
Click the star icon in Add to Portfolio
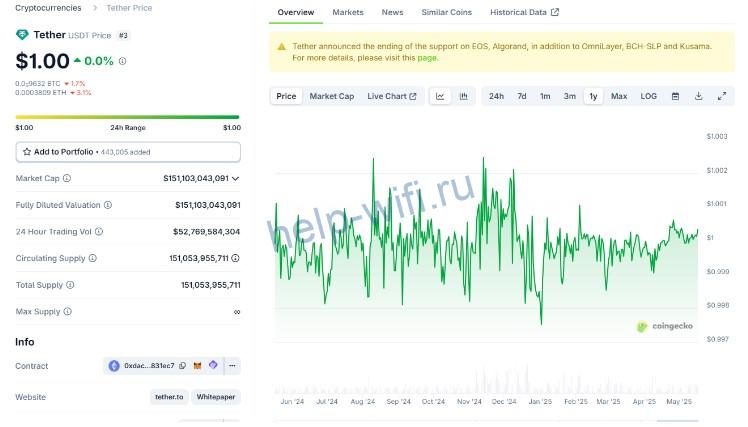pyautogui.click(x=27, y=152)
